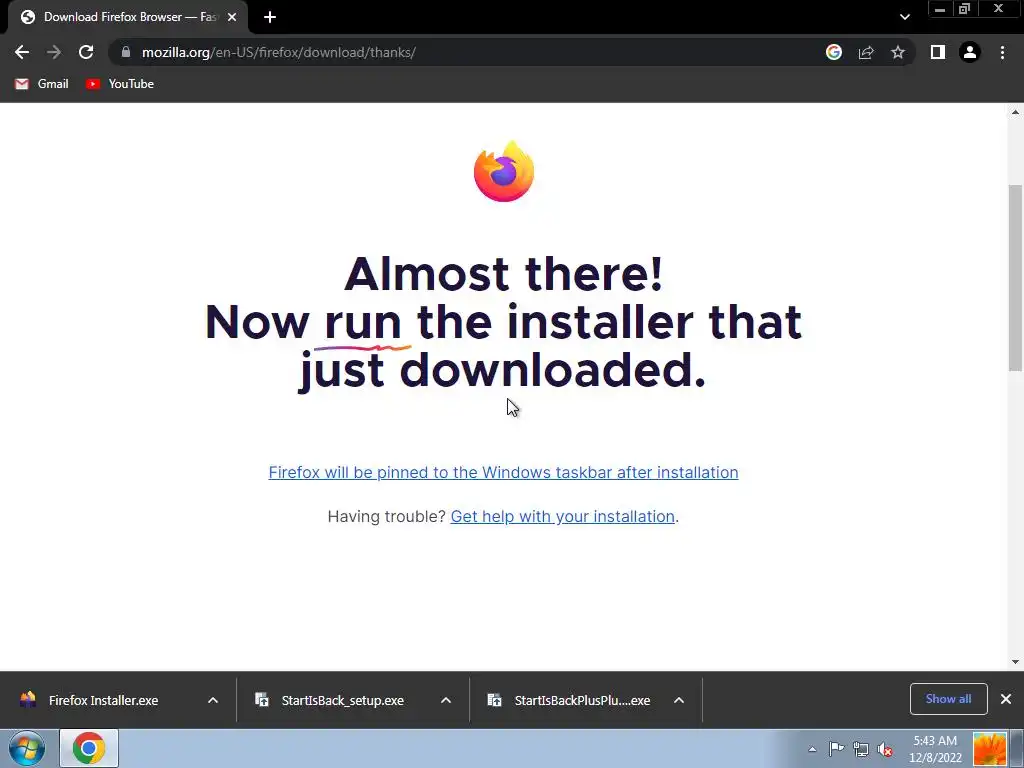The width and height of the screenshot is (1024, 768).
Task: Expand options for Firefox Installer.exe
Action: coord(213,700)
